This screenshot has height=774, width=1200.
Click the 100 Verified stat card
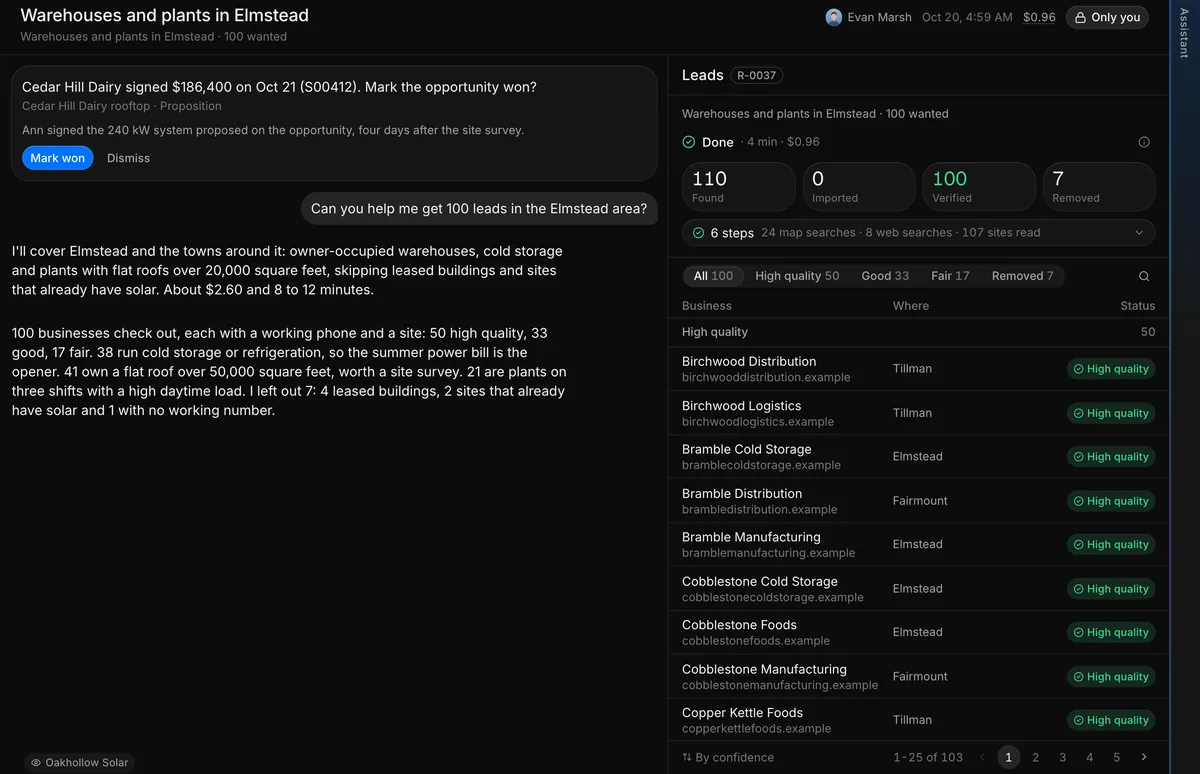pyautogui.click(x=978, y=187)
